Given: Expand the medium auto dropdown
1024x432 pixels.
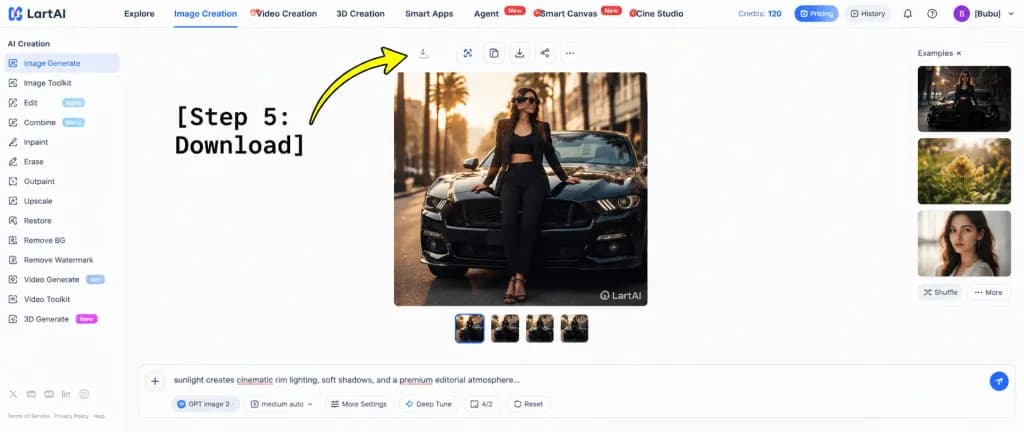Looking at the screenshot, I should 281,404.
